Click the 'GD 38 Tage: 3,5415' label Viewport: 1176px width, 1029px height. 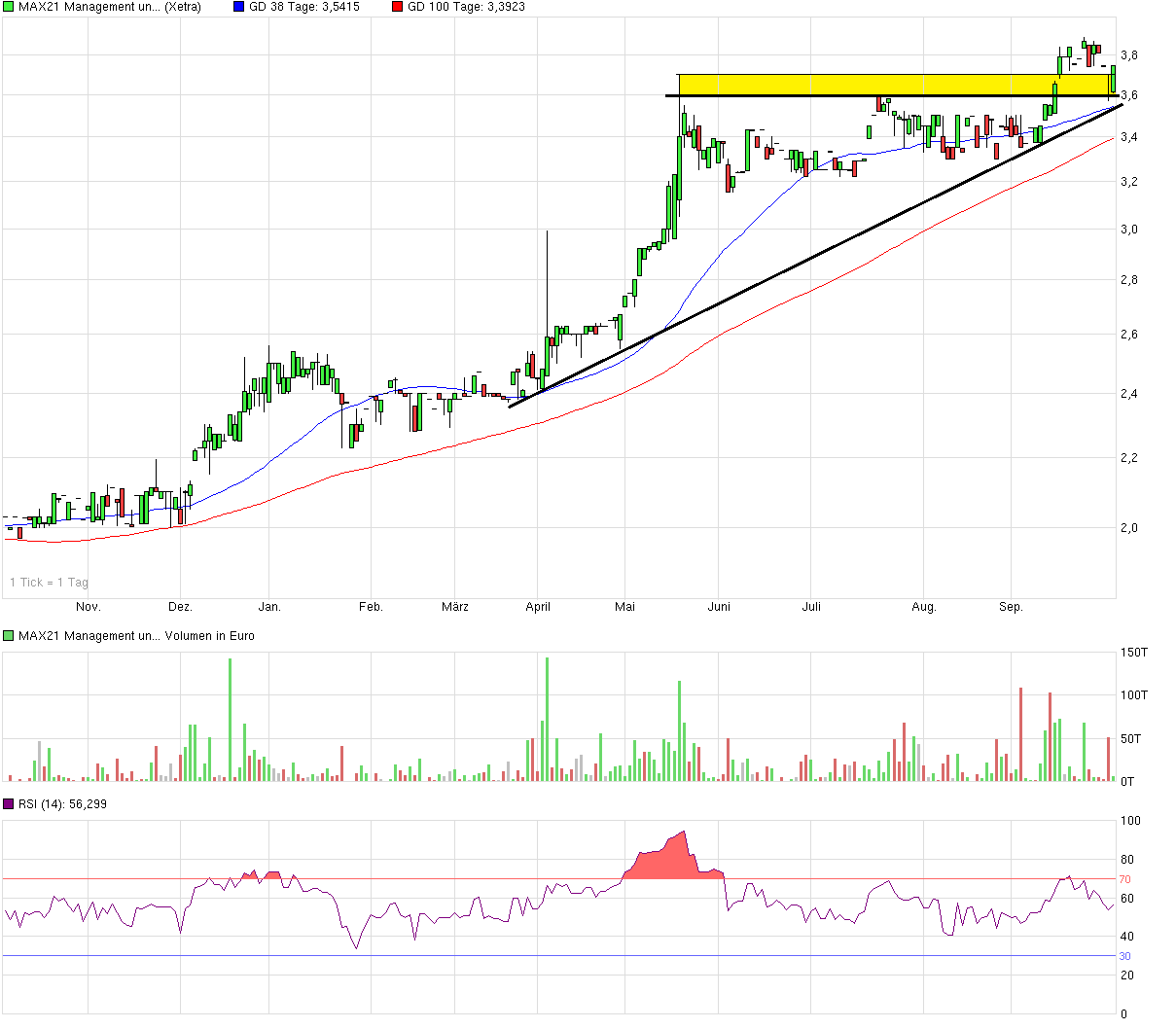pyautogui.click(x=304, y=7)
